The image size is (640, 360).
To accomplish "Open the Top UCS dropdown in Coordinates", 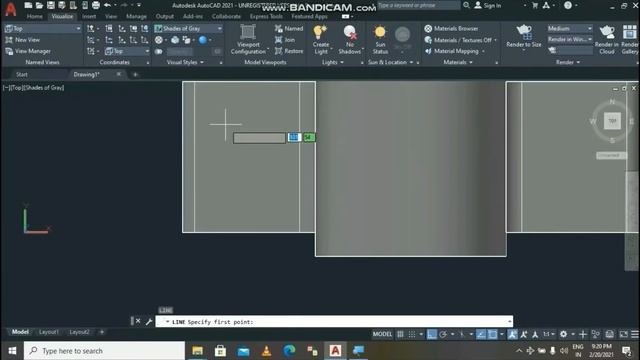I will (127, 51).
